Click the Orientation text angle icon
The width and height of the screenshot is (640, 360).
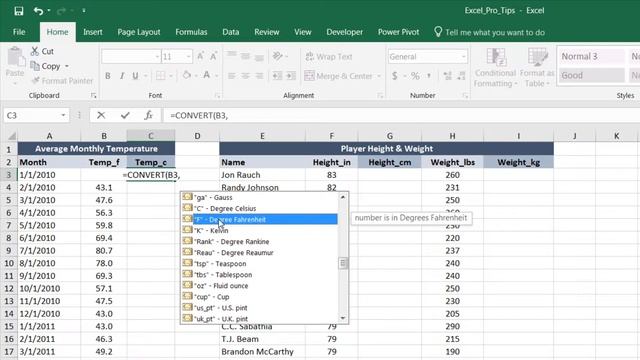[x=278, y=56]
